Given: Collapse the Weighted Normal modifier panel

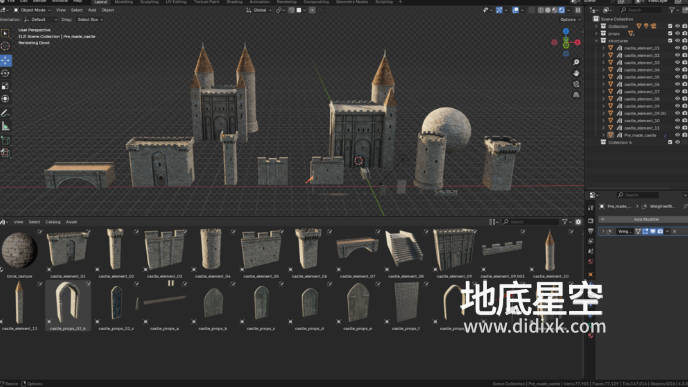Looking at the screenshot, I should (x=603, y=231).
